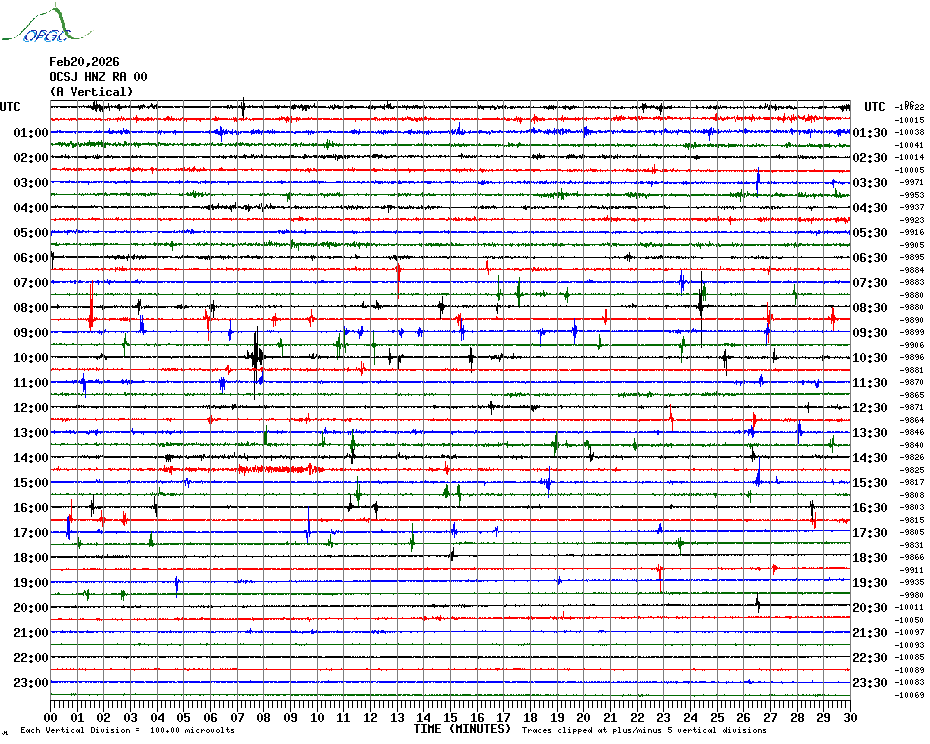Screen dimensions: 930x744
Task: Click the 19:30 half-hour label
Action: point(870,583)
